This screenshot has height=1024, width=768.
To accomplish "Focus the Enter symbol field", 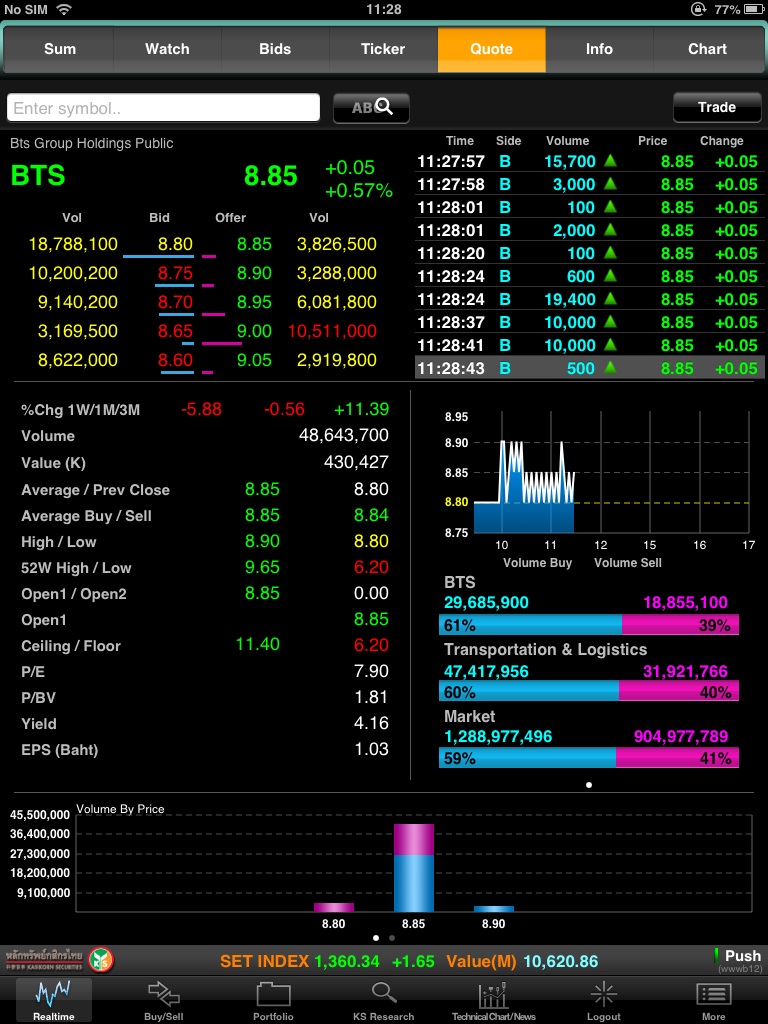I will [x=163, y=108].
